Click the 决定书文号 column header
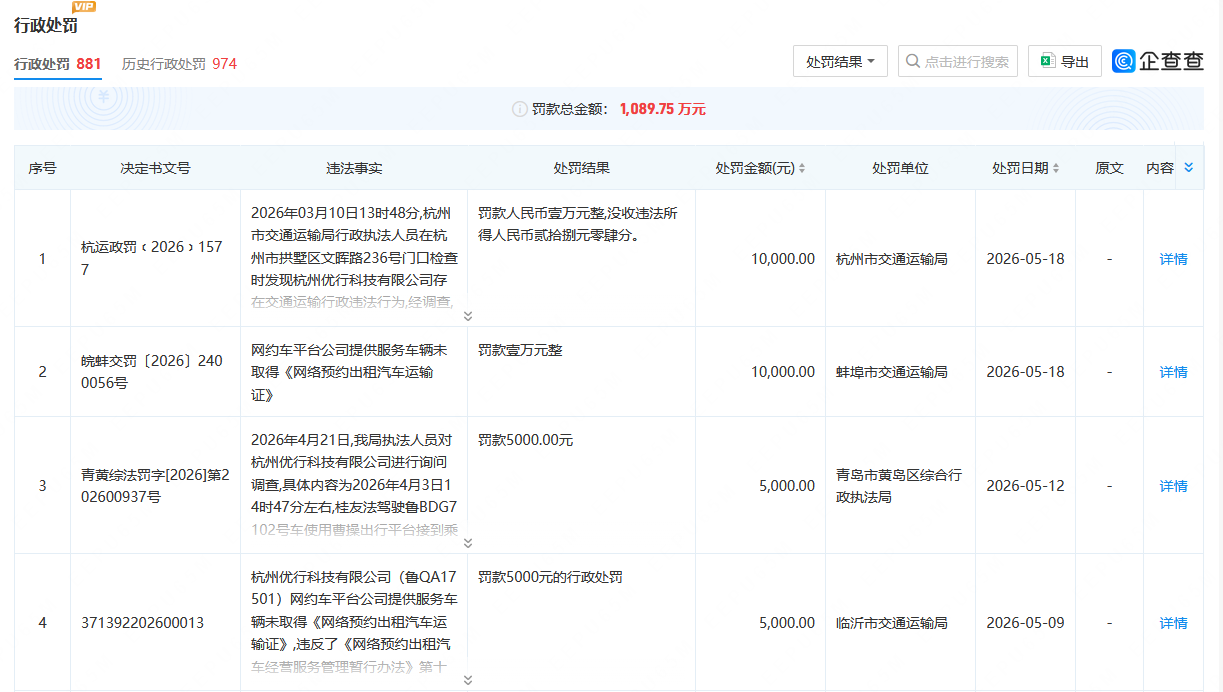 coord(155,168)
